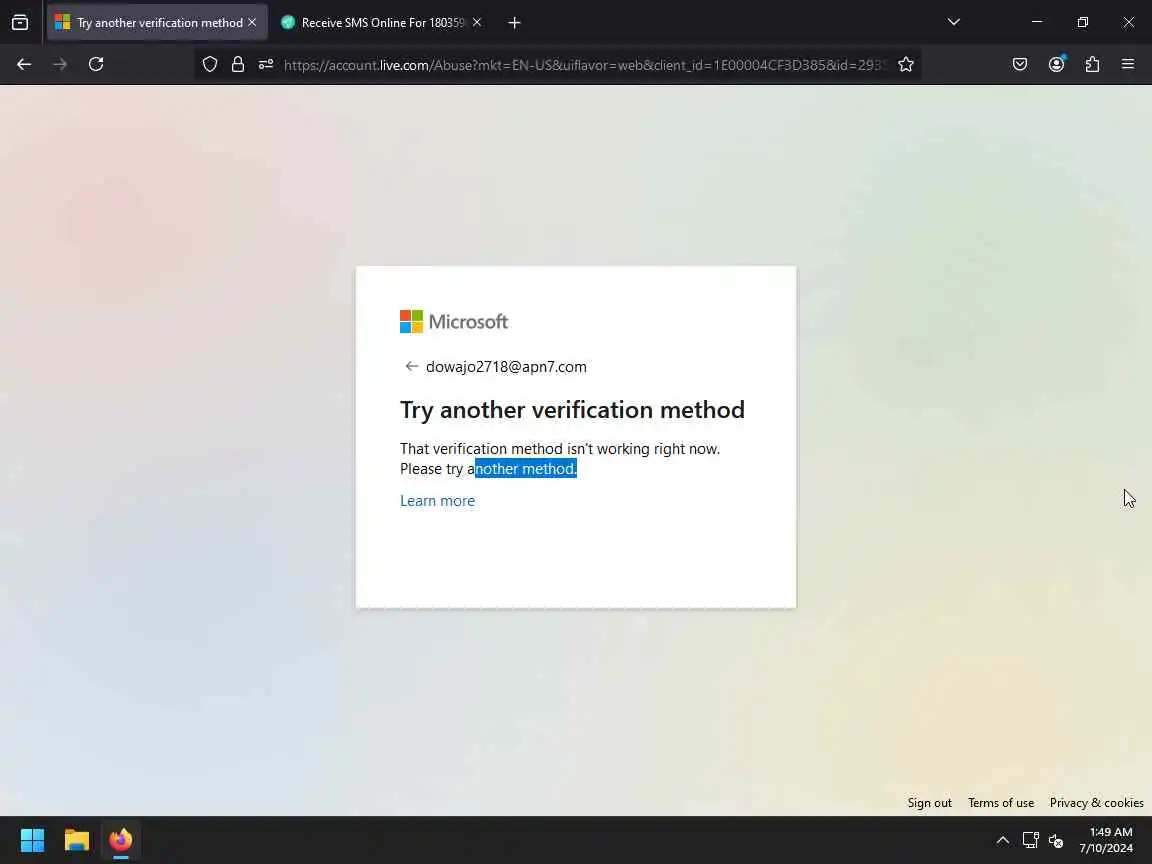The height and width of the screenshot is (864, 1152).
Task: Open the Learn more link
Action: (x=437, y=501)
